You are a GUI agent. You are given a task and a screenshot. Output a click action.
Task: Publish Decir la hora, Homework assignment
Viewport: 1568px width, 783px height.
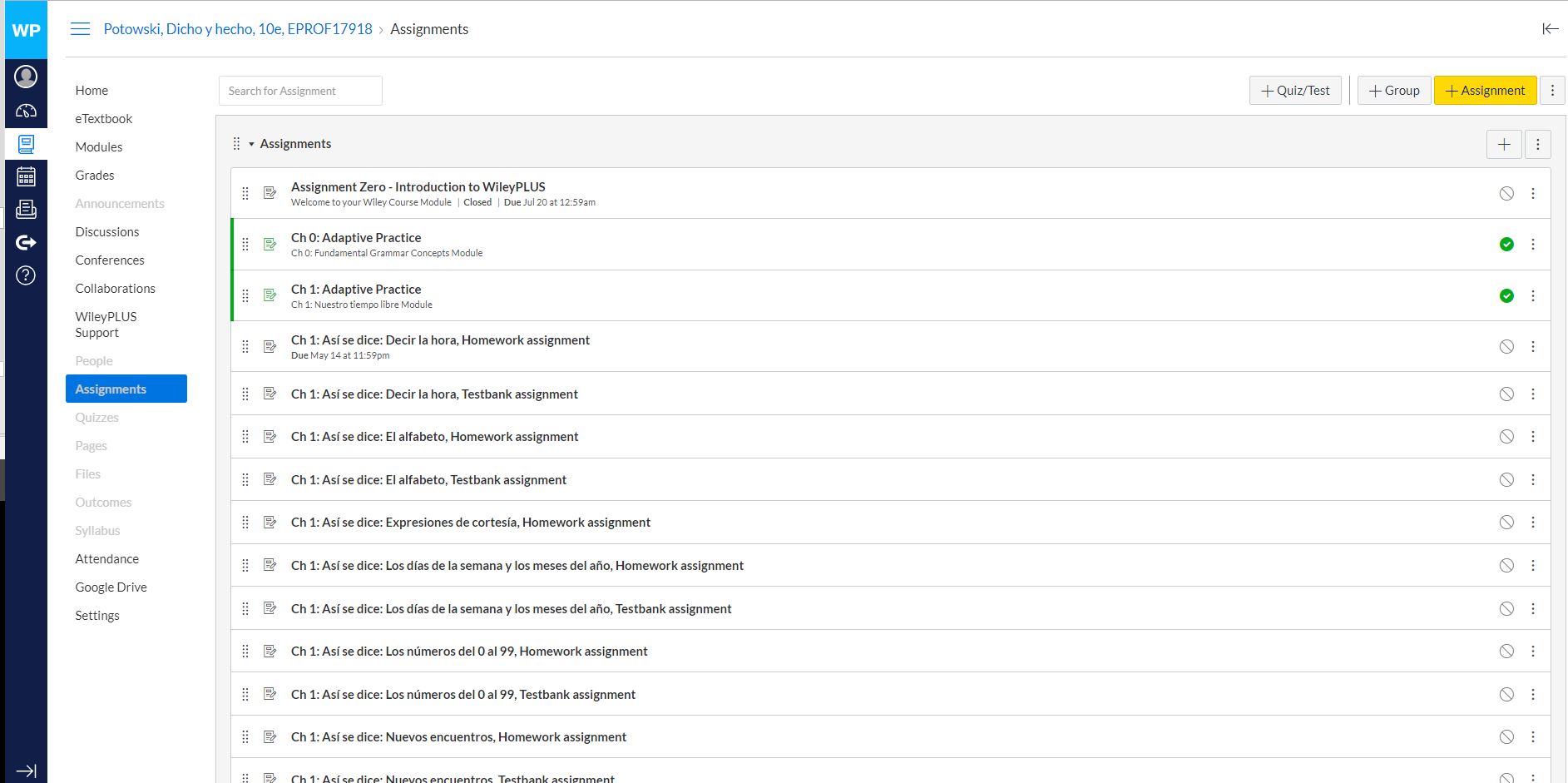pyautogui.click(x=1506, y=346)
